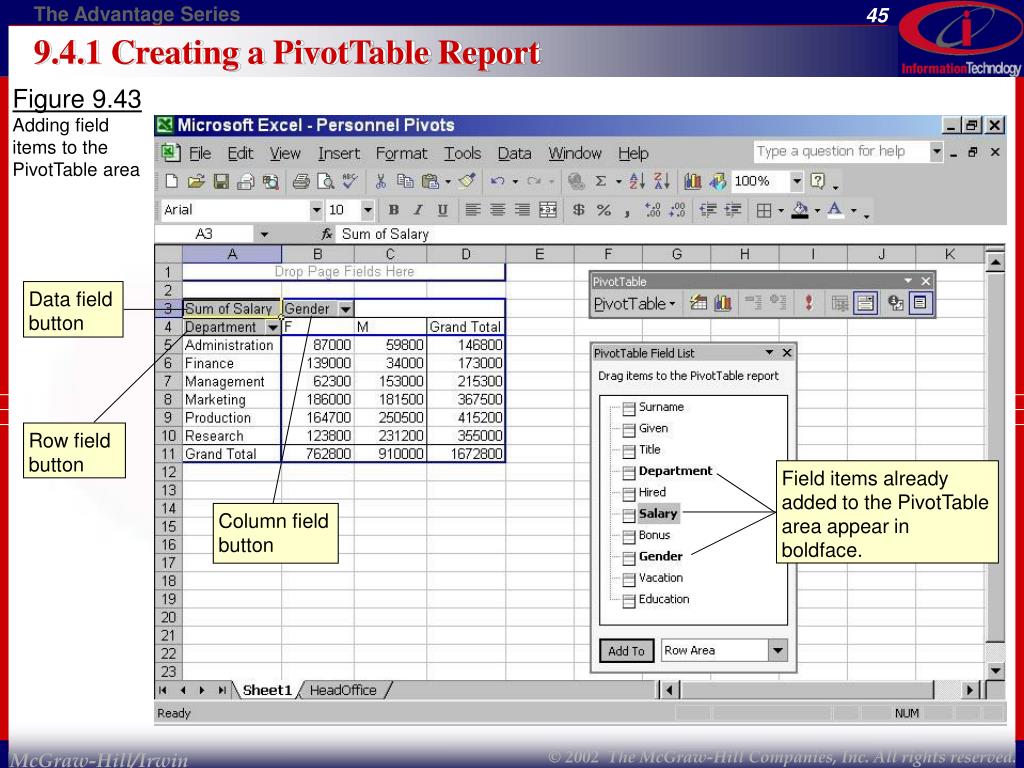This screenshot has width=1024, height=768.
Task: Open the Name Box dropdown arrow
Action: (x=264, y=234)
